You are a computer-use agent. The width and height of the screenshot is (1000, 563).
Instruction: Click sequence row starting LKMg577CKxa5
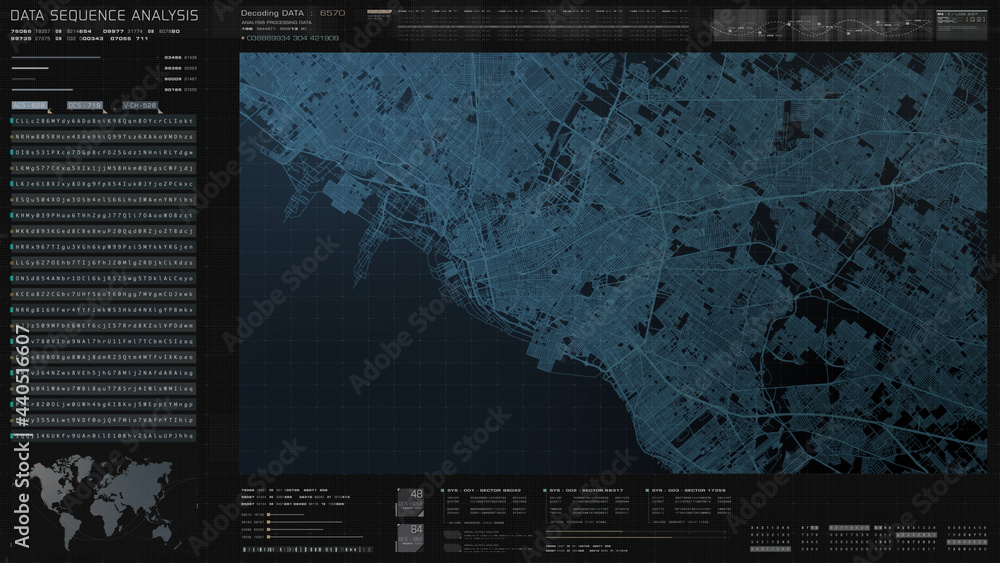[103, 168]
